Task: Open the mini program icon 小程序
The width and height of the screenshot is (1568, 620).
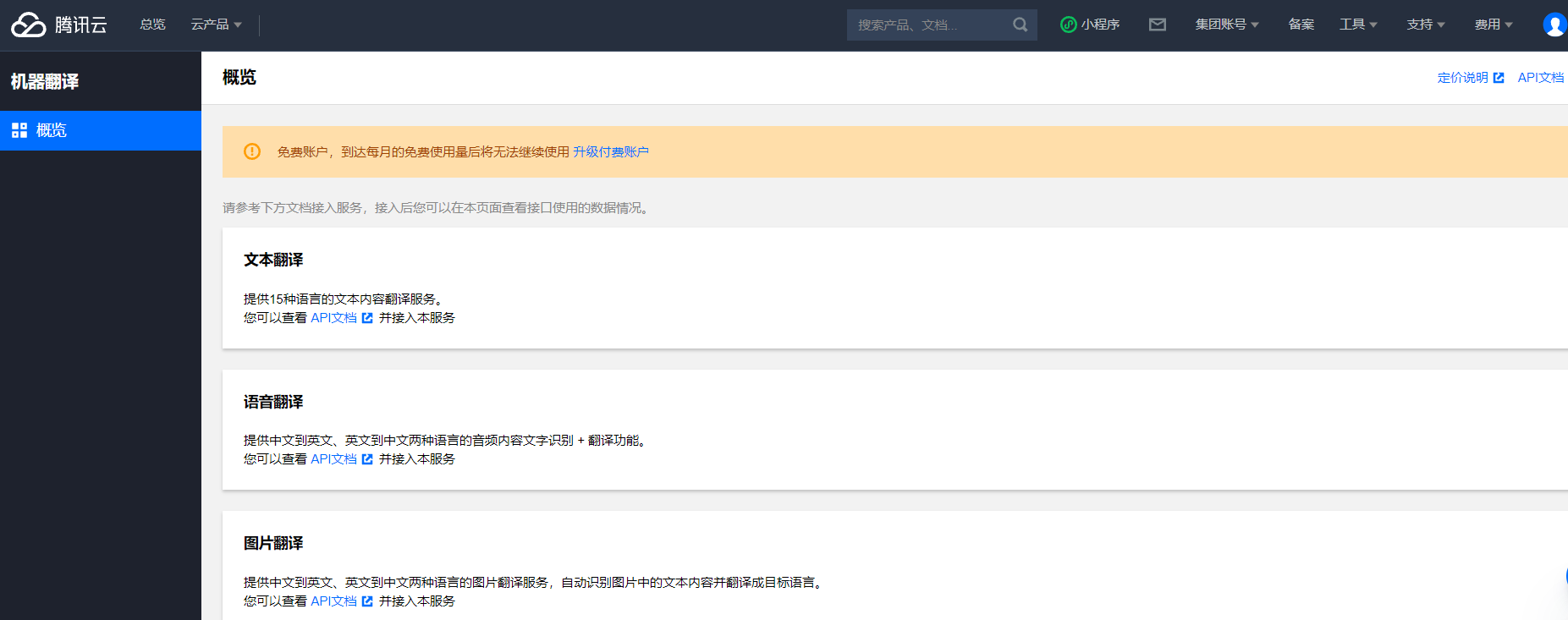Action: click(1090, 25)
